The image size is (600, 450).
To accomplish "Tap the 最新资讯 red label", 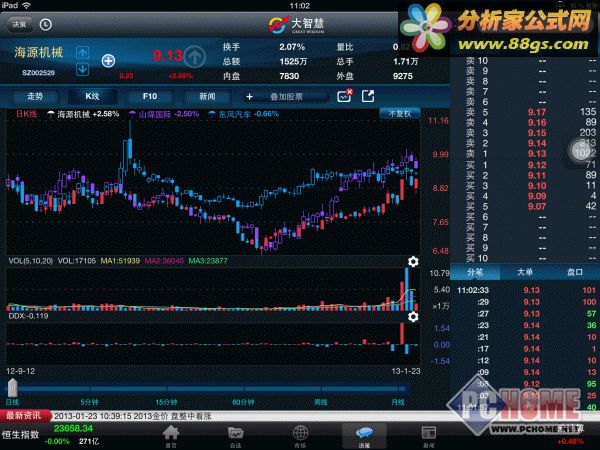I will [x=24, y=416].
